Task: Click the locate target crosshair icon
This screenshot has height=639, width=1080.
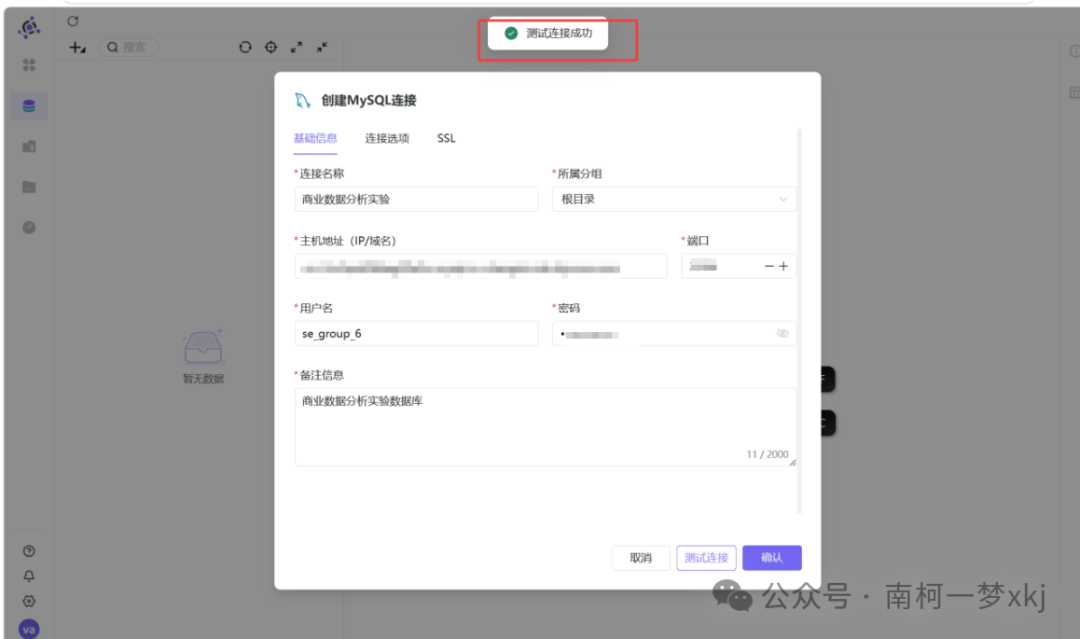Action: click(271, 47)
